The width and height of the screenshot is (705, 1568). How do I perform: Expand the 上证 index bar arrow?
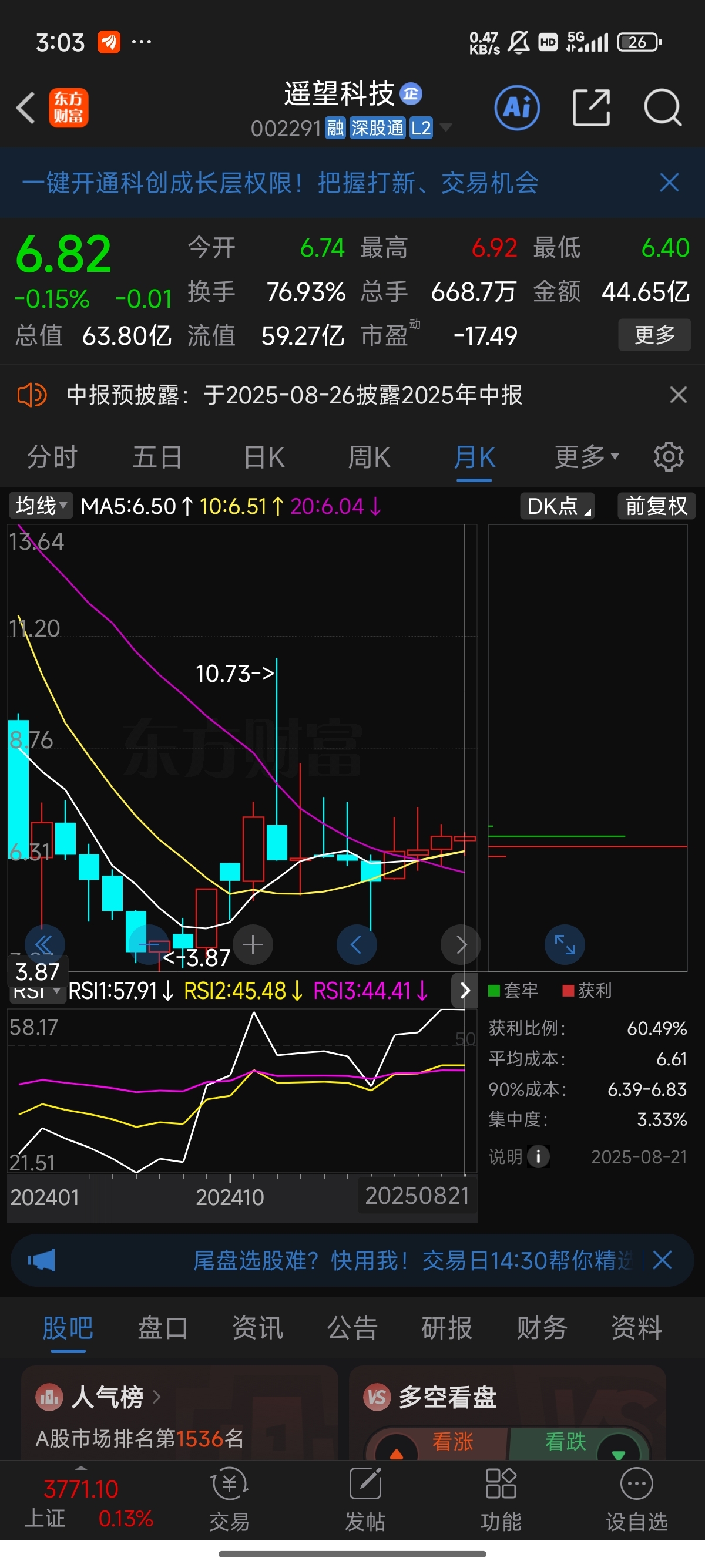point(80,1468)
